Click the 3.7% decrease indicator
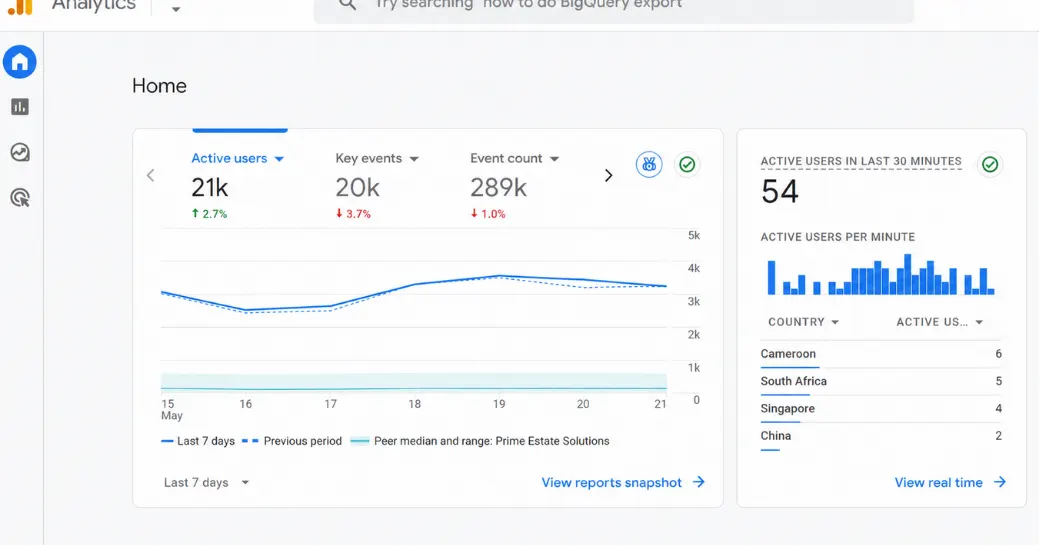The width and height of the screenshot is (1040, 546). coord(353,214)
